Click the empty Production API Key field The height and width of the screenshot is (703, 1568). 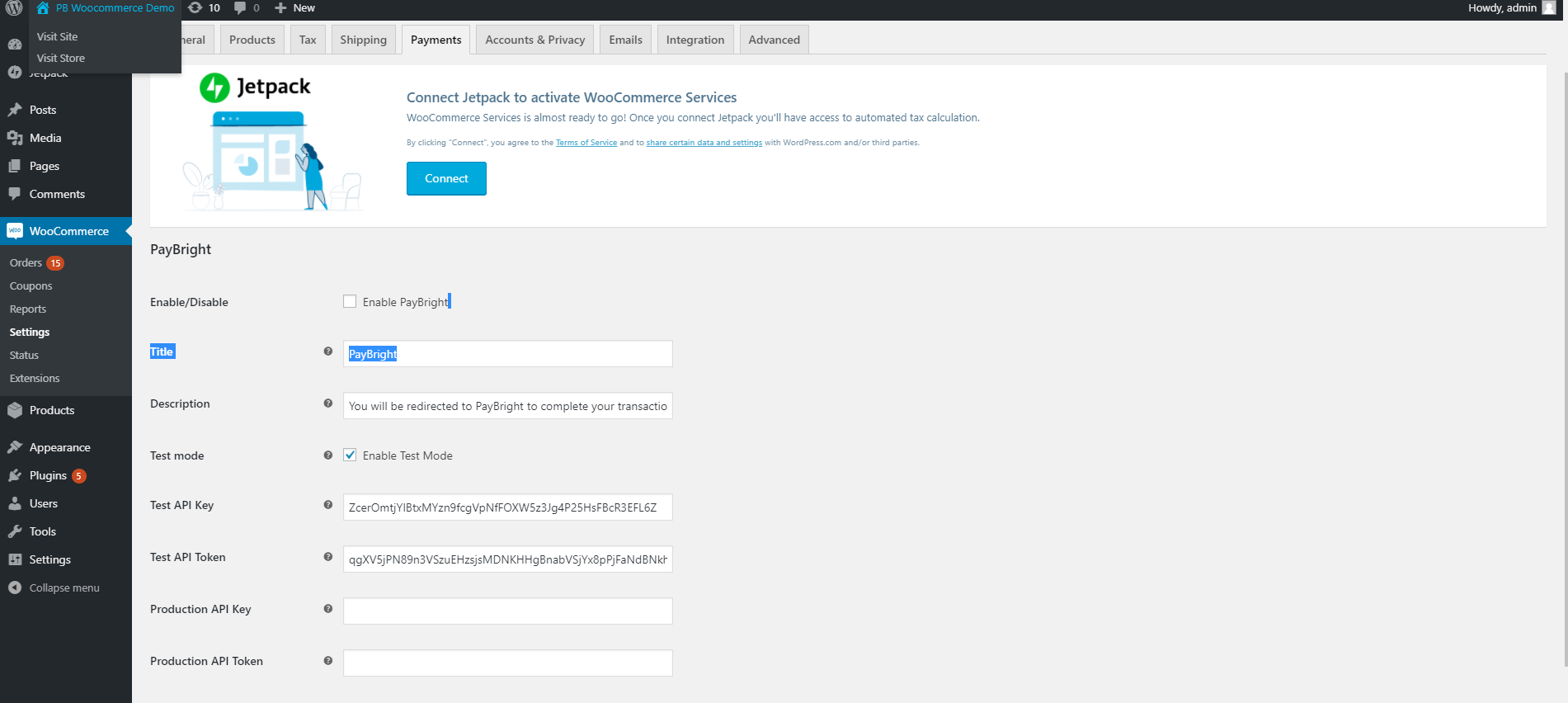507,611
